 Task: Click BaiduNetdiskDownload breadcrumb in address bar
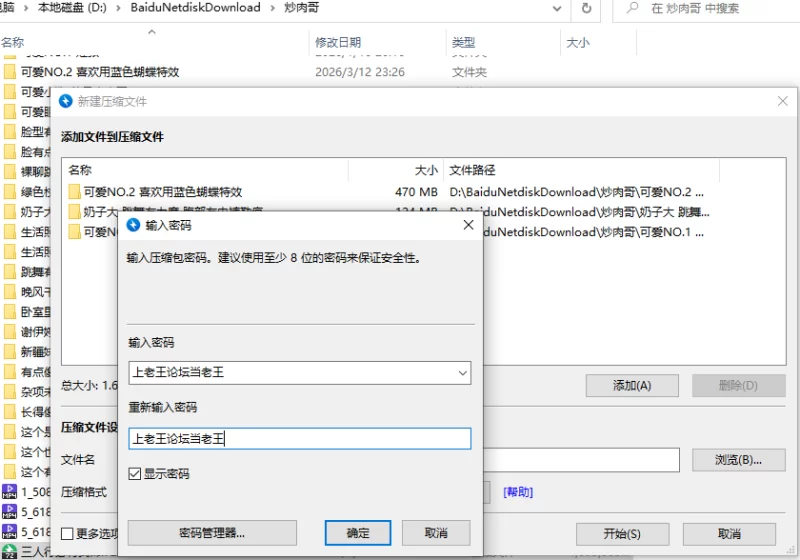click(x=195, y=8)
